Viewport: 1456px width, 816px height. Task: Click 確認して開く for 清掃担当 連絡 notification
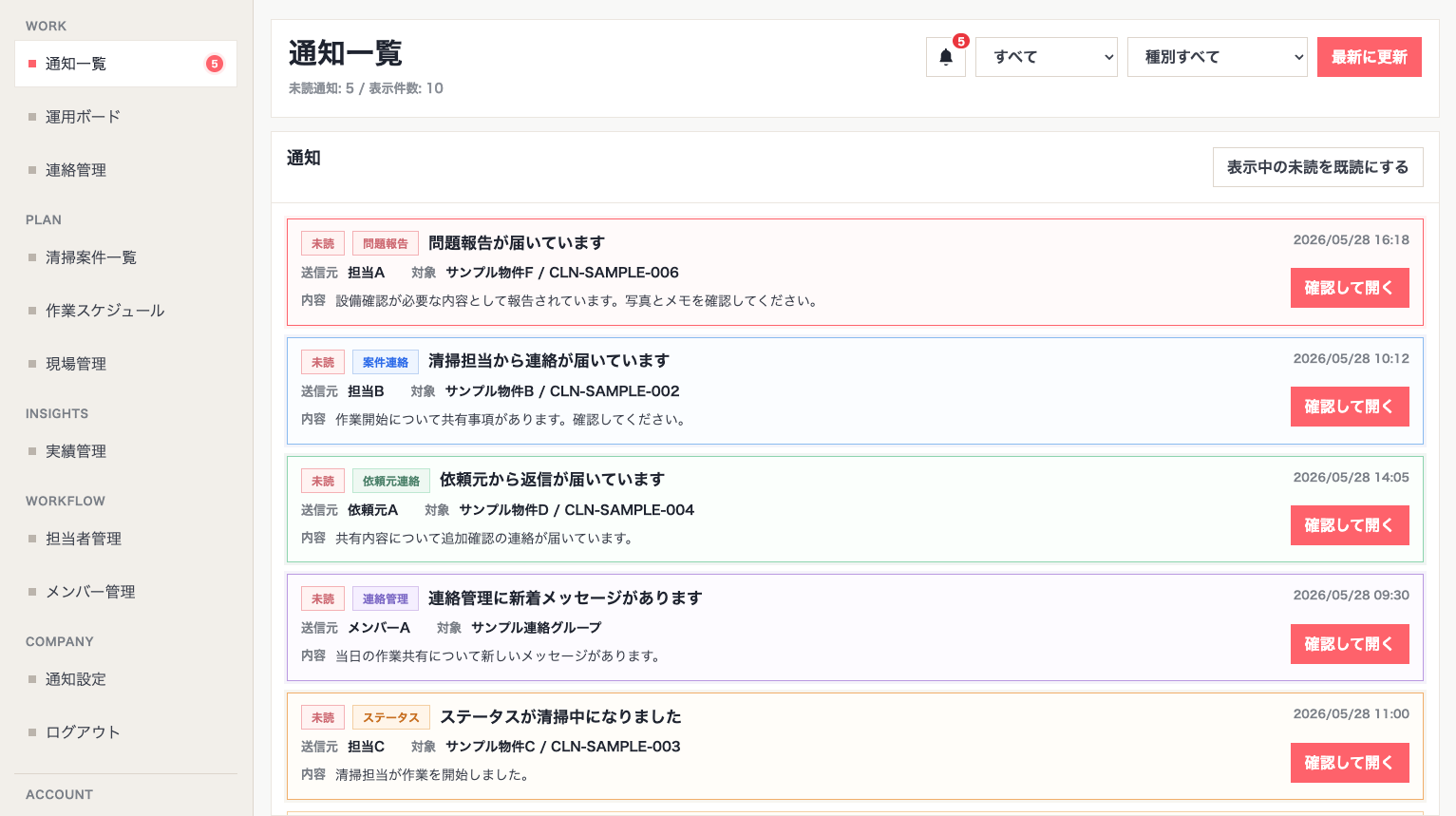[1349, 407]
